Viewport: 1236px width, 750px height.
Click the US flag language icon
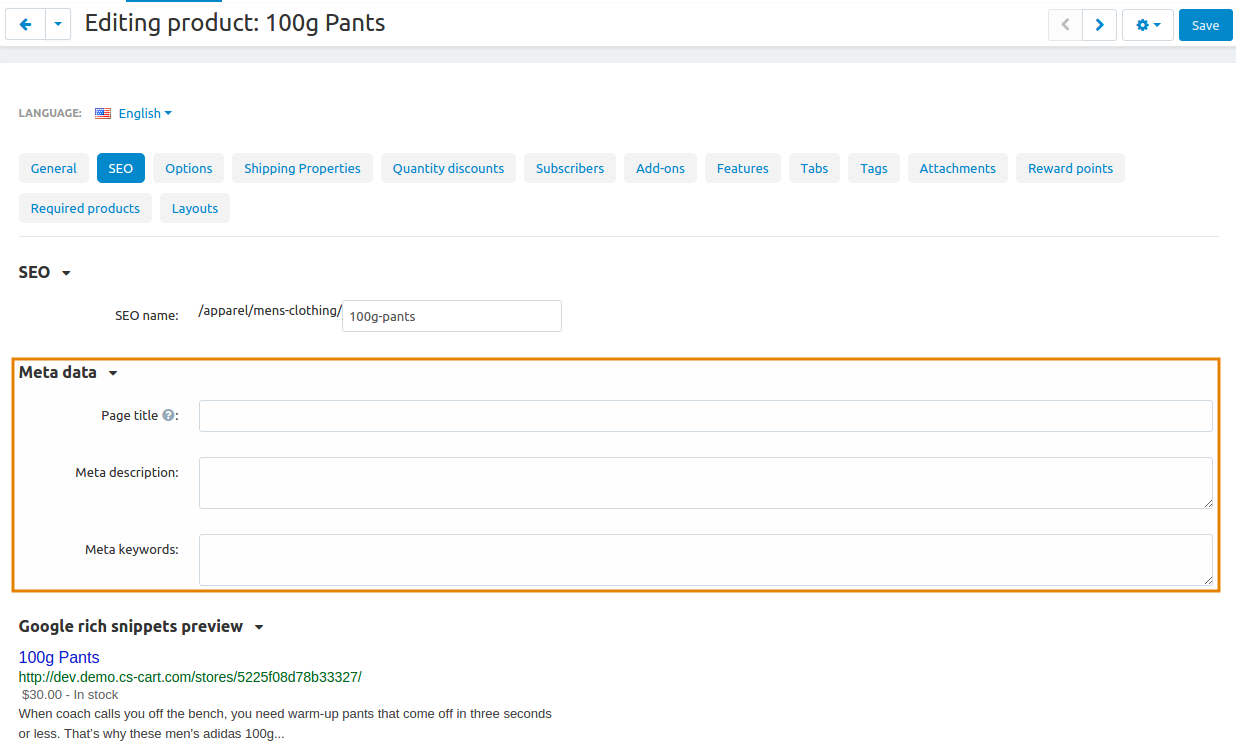pos(103,113)
